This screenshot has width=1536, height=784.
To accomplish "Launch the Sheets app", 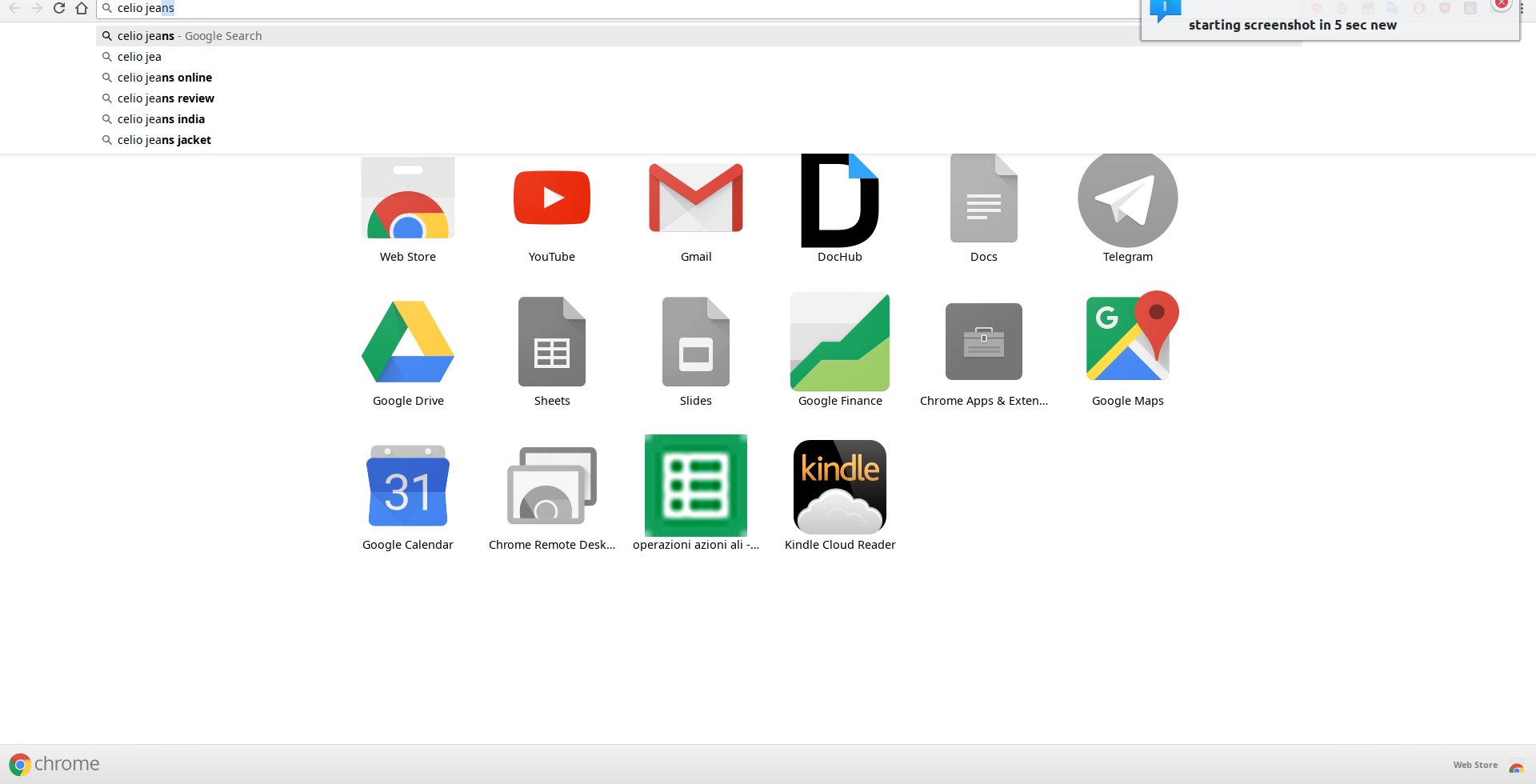I will (552, 342).
